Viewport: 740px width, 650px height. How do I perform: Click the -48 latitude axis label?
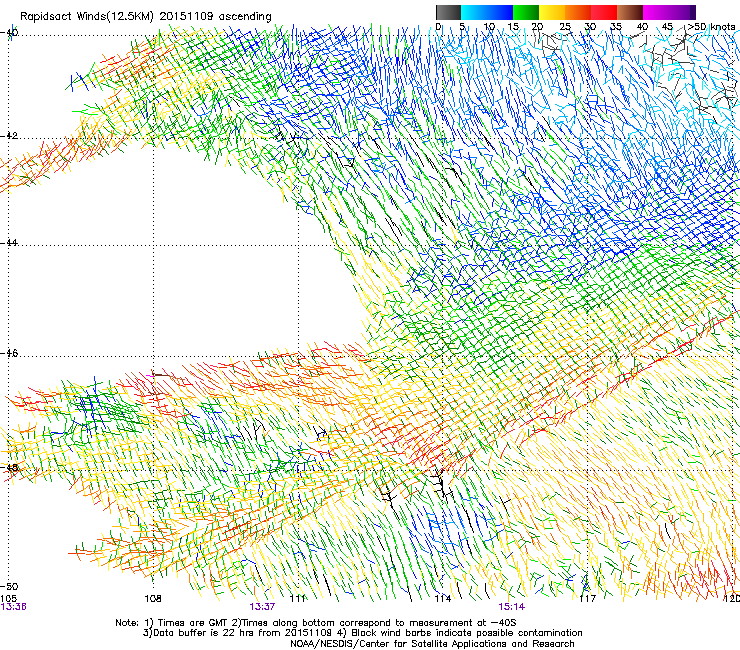click(9, 468)
